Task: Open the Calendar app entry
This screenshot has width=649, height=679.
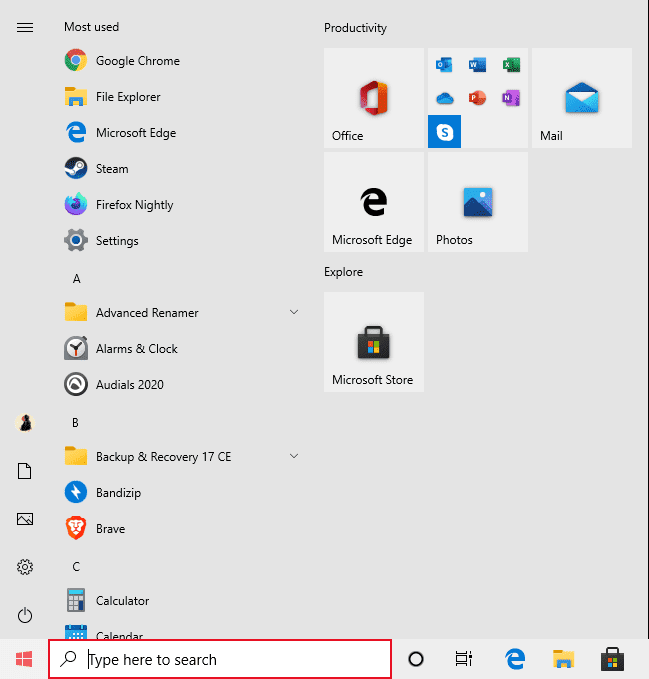Action: 182,630
